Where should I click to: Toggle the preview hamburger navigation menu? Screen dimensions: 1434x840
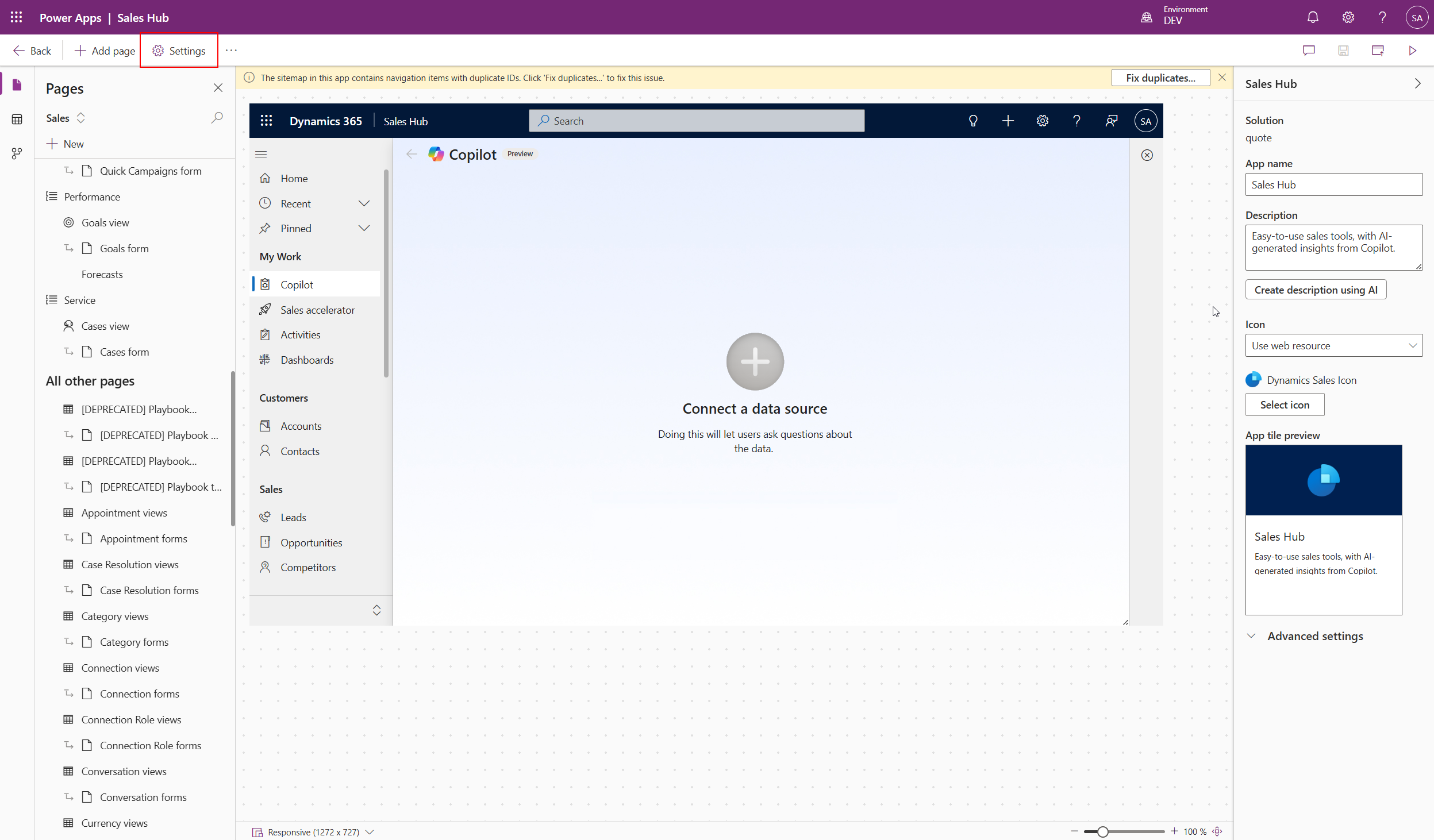click(x=261, y=154)
